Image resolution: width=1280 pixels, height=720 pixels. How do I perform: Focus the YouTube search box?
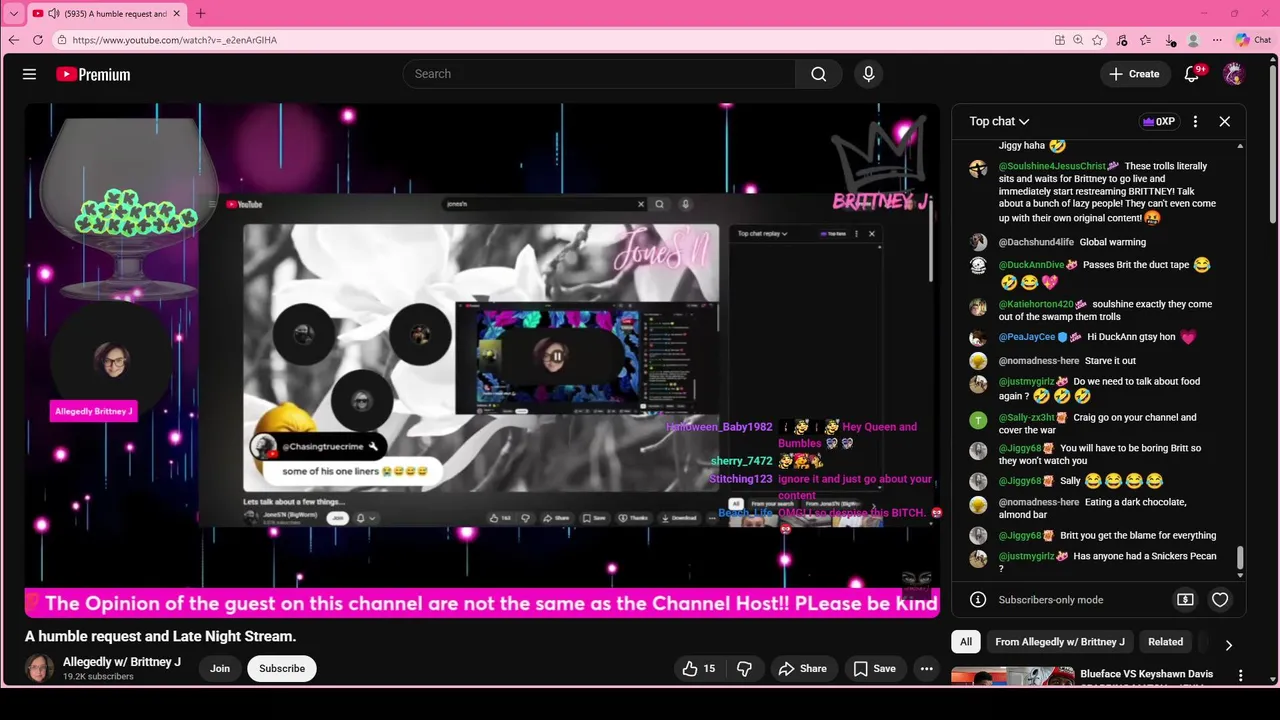click(600, 74)
